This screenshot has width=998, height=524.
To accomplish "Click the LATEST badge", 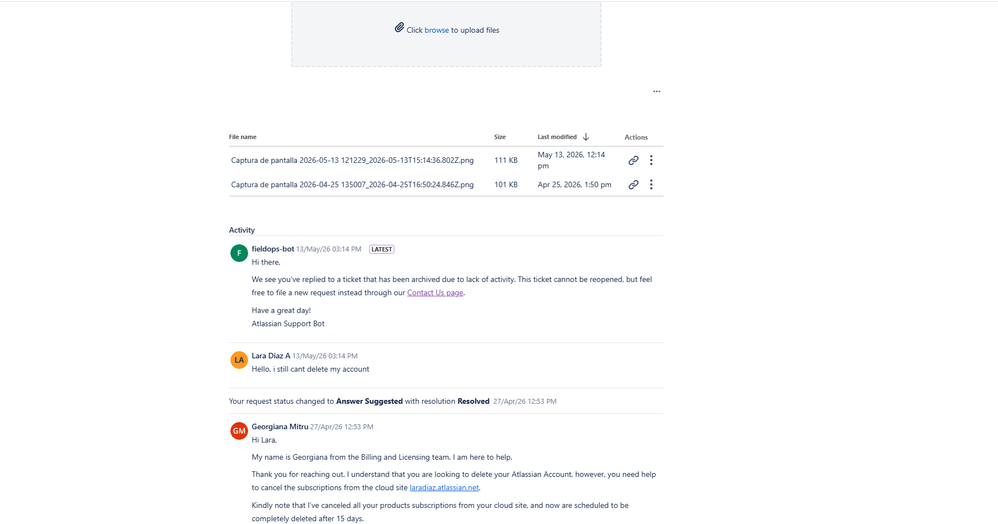I will [x=382, y=250].
